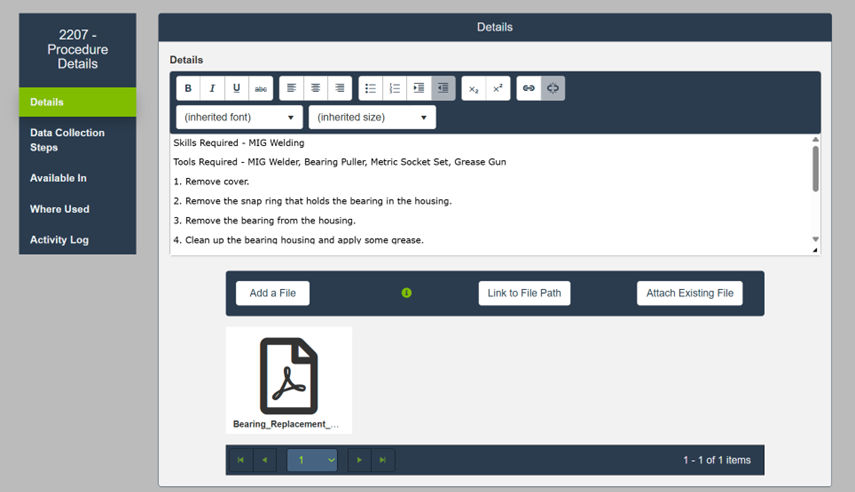
Task: Click the Add a File button
Action: click(x=273, y=293)
